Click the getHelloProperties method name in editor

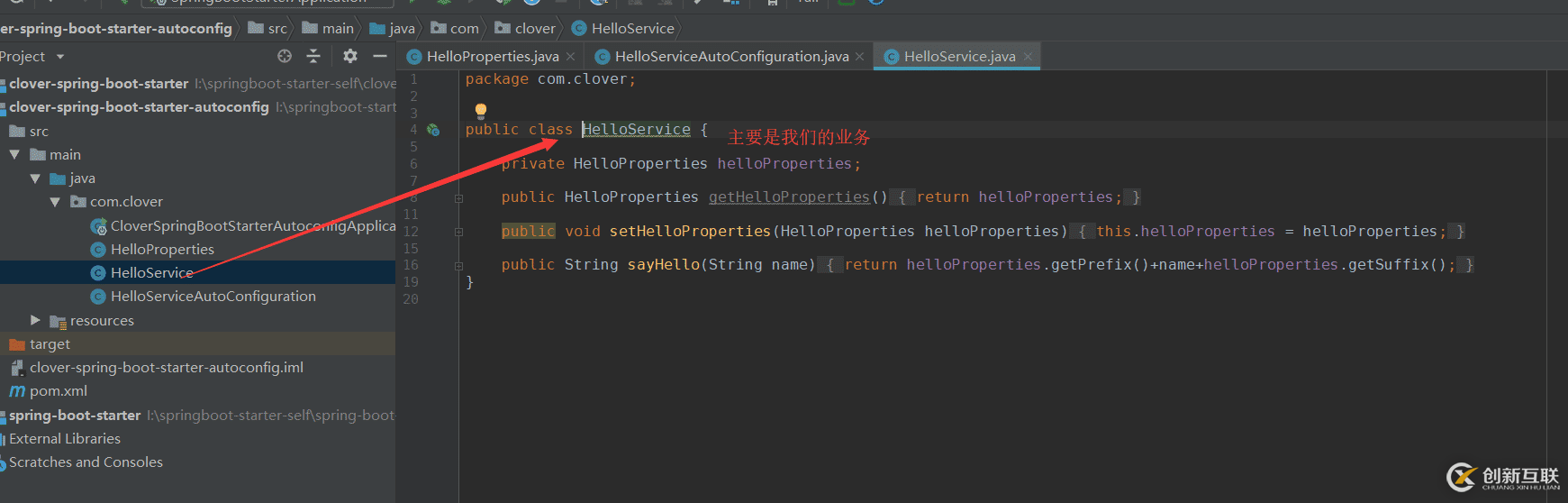[x=789, y=197]
